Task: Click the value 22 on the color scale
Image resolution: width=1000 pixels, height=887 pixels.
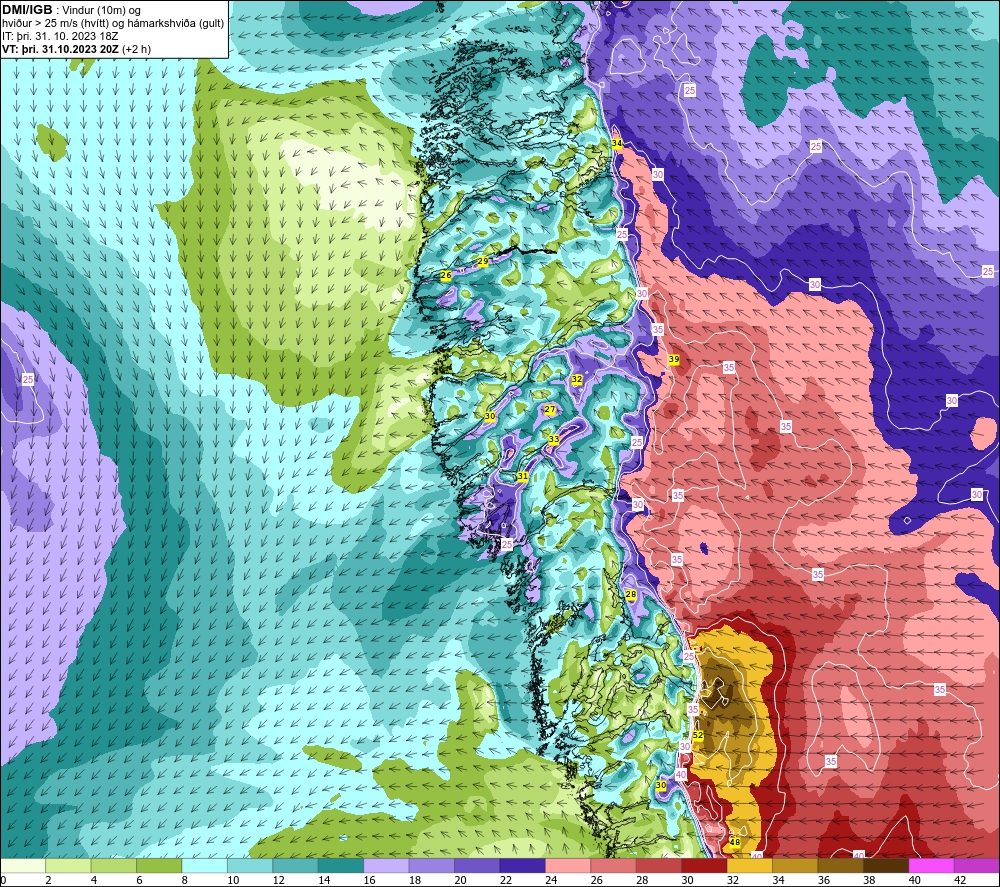Action: pyautogui.click(x=506, y=880)
